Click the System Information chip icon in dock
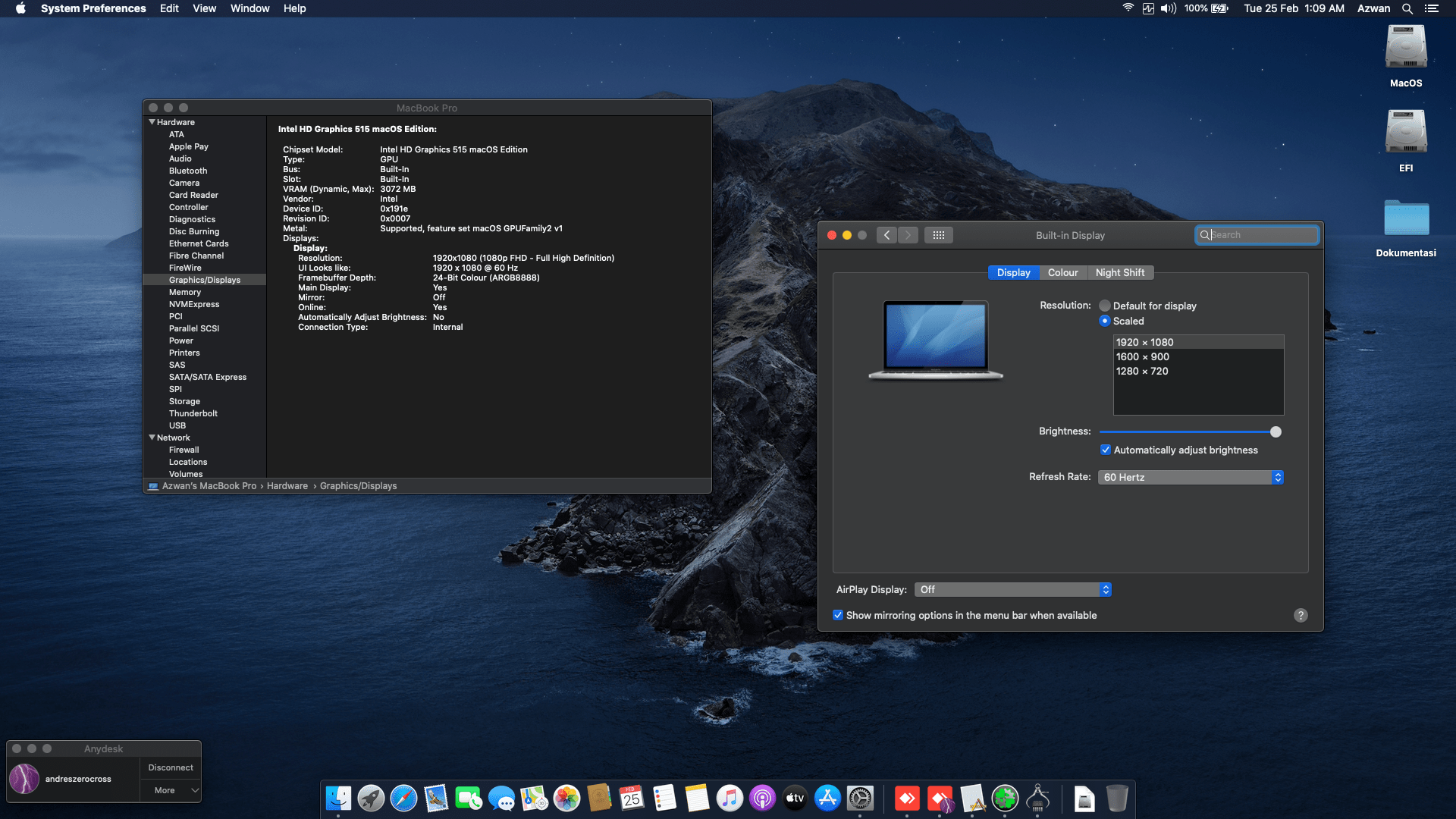 (x=1037, y=799)
